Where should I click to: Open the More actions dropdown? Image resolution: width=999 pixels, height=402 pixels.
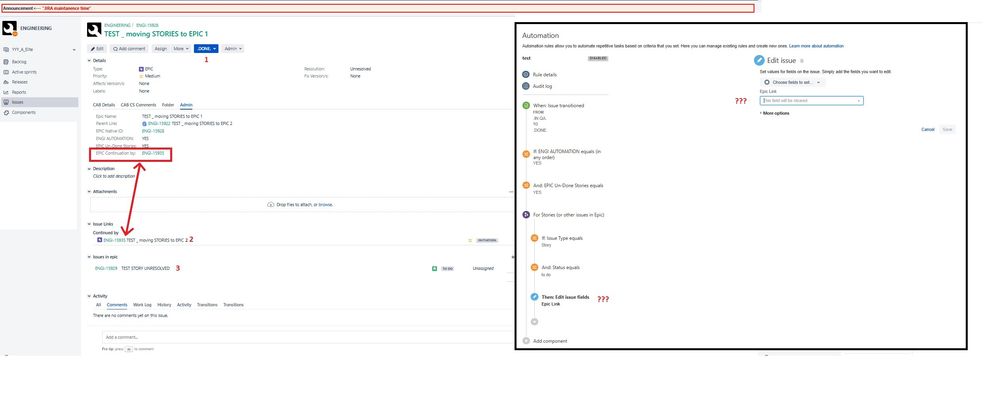[x=181, y=48]
